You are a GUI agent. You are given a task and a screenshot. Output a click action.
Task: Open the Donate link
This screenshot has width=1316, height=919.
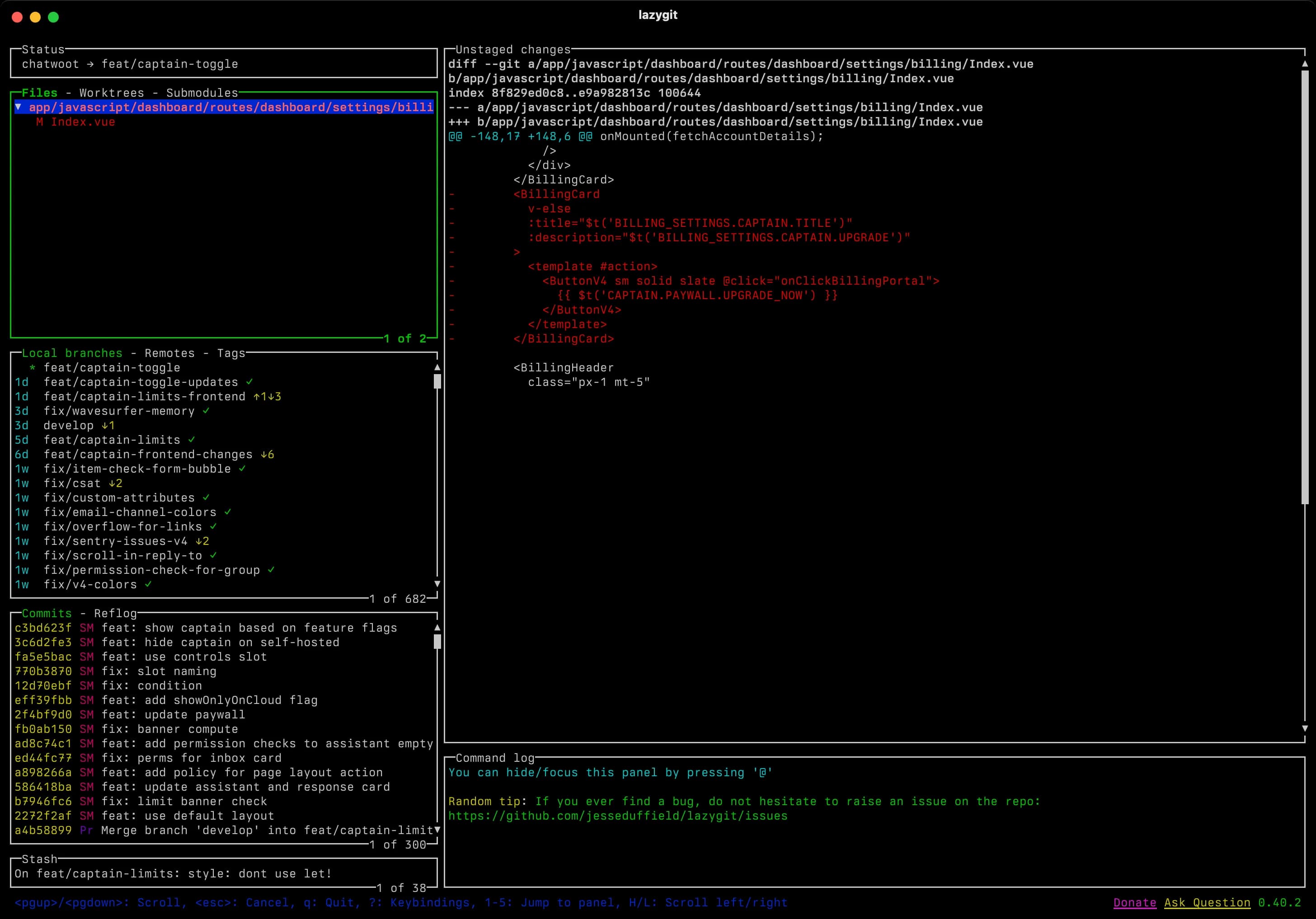(1135, 902)
